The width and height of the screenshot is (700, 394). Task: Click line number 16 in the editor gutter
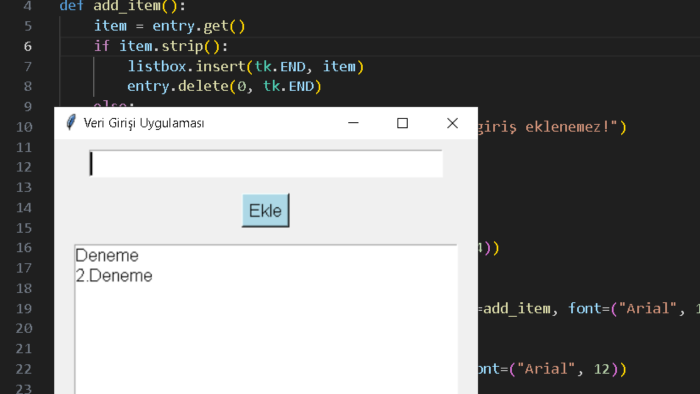(x=24, y=248)
